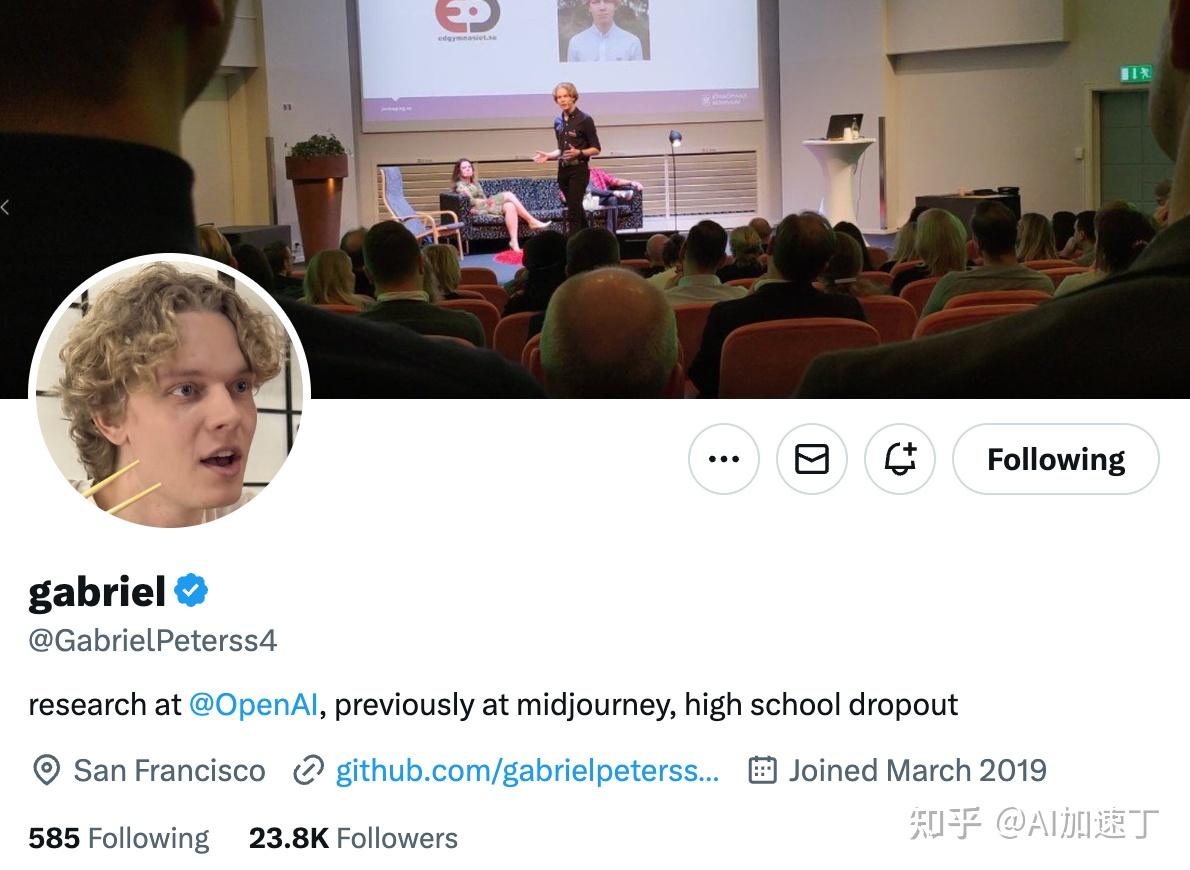Toggle the Following button to unfollow

point(1055,459)
